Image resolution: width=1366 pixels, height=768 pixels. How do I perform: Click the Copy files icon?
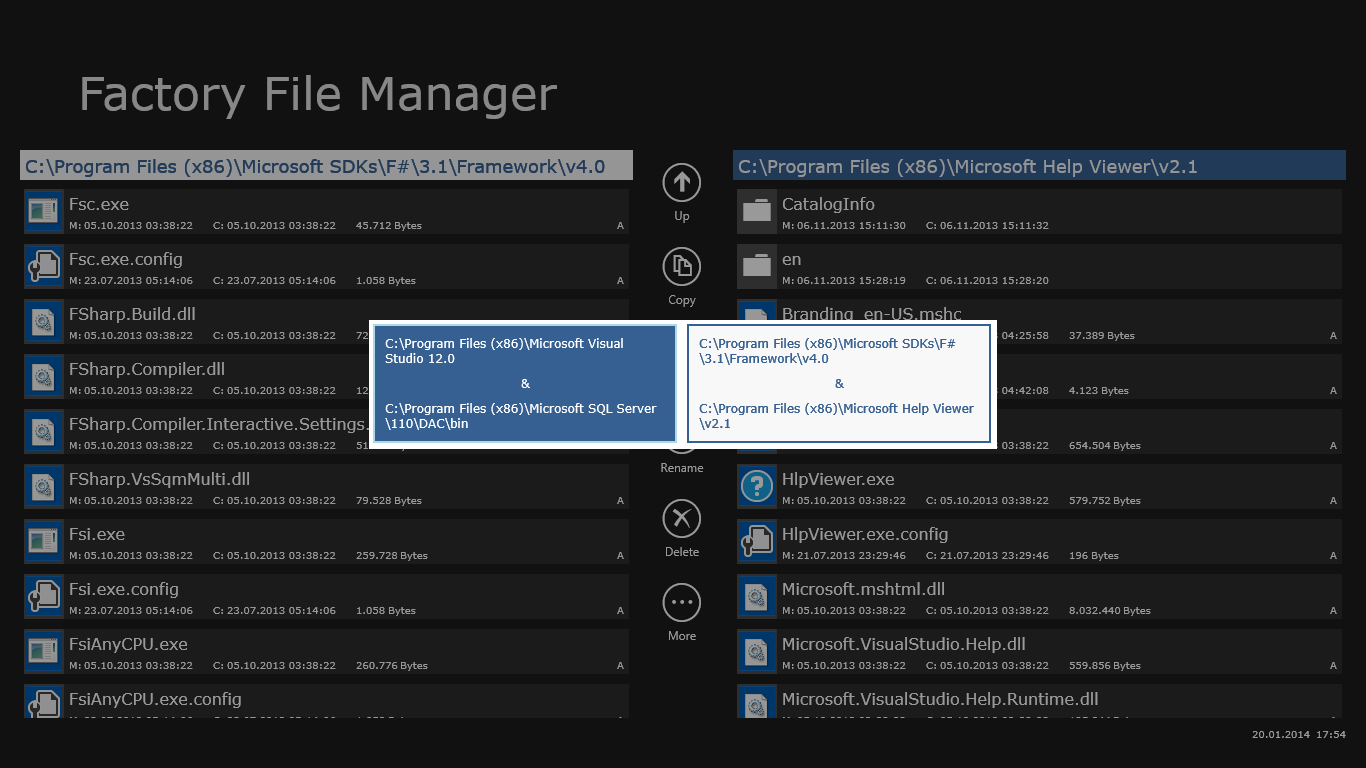(681, 267)
